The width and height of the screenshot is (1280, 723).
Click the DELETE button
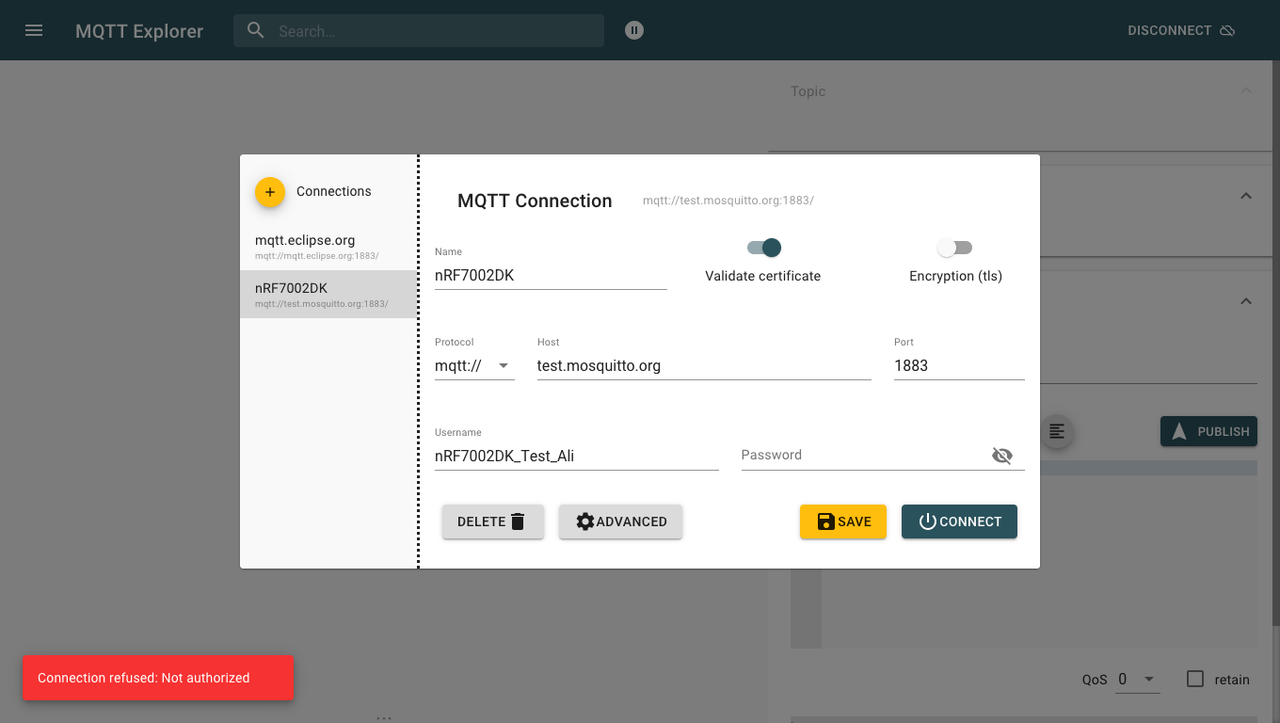click(x=493, y=521)
